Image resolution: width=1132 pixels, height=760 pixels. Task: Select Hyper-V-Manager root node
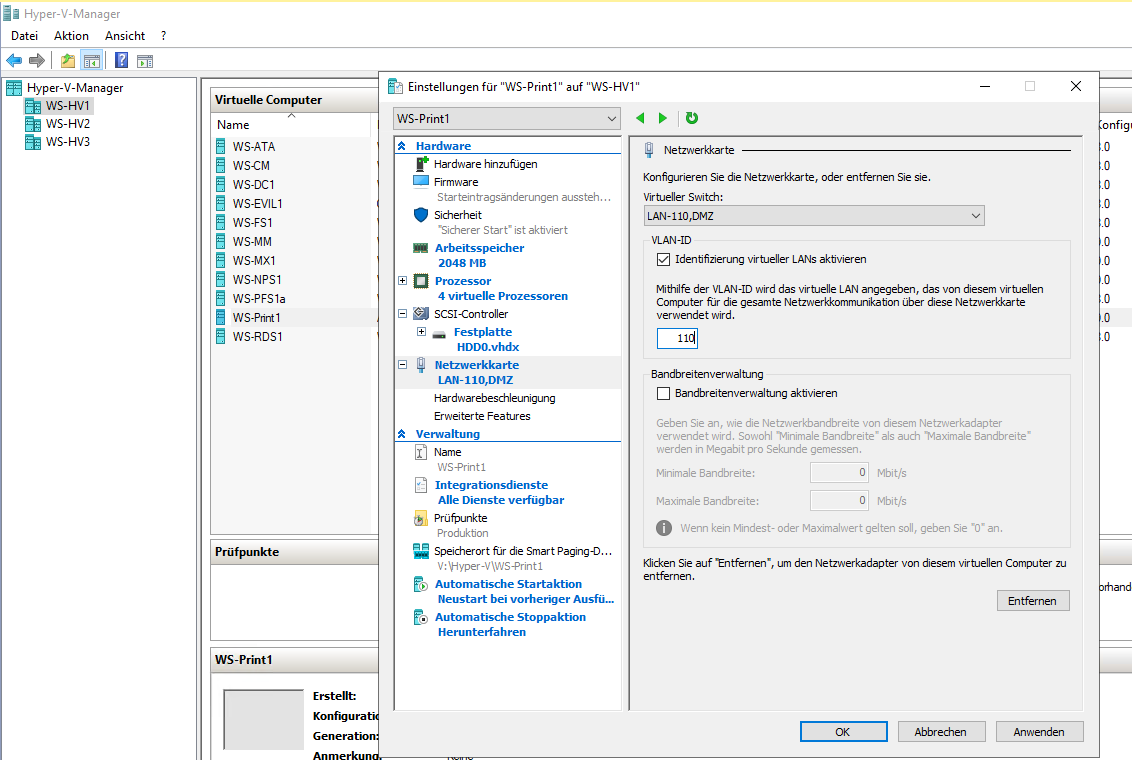point(74,87)
